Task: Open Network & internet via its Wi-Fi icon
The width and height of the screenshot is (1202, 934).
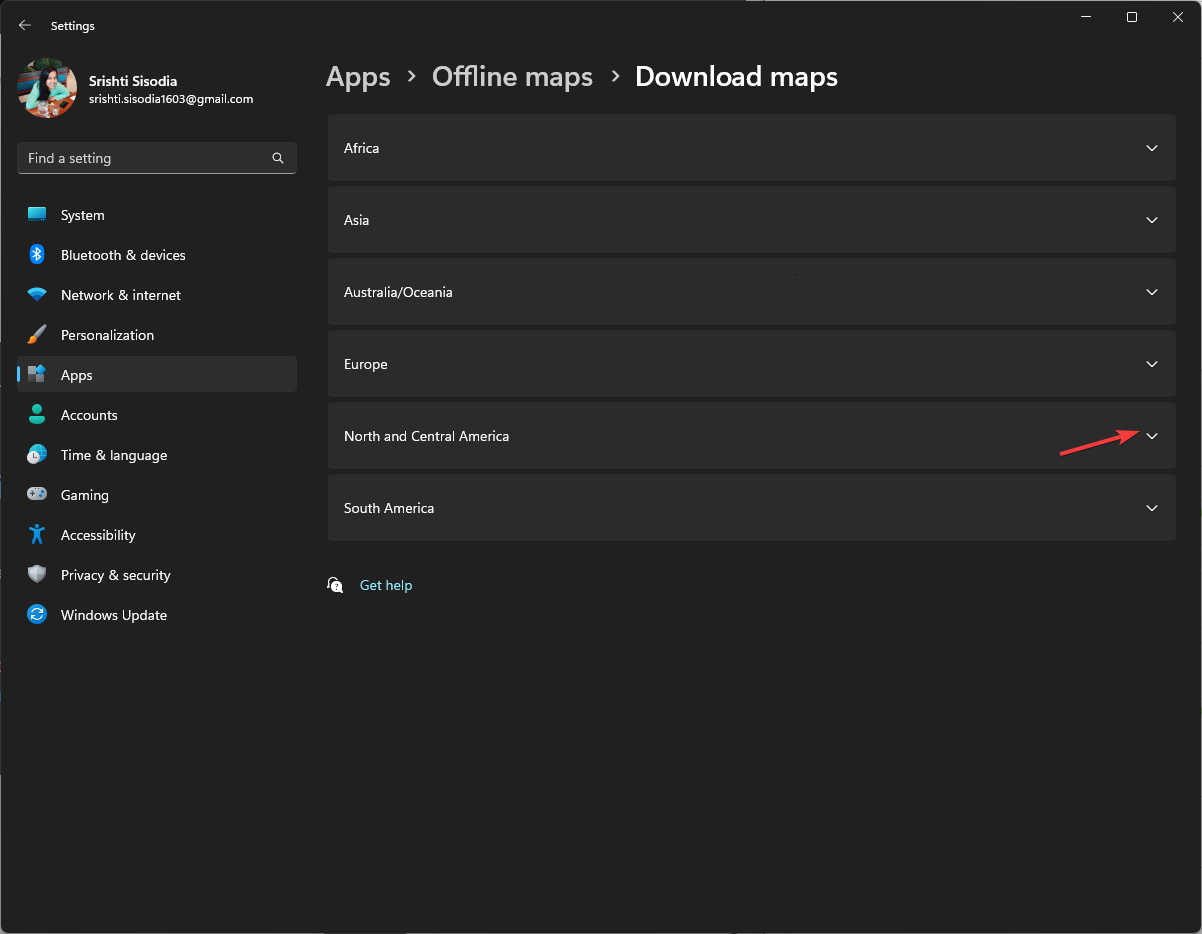Action: 37,295
